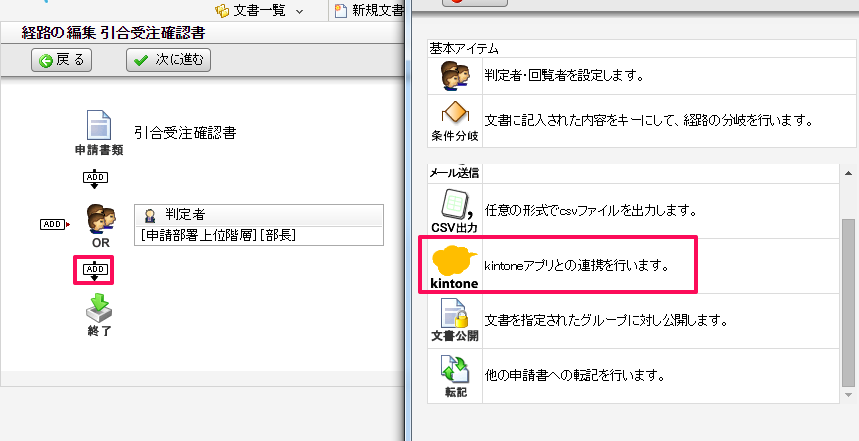The height and width of the screenshot is (441, 859).
Task: Click the 引合受注確認書 document label
Action: pos(185,133)
